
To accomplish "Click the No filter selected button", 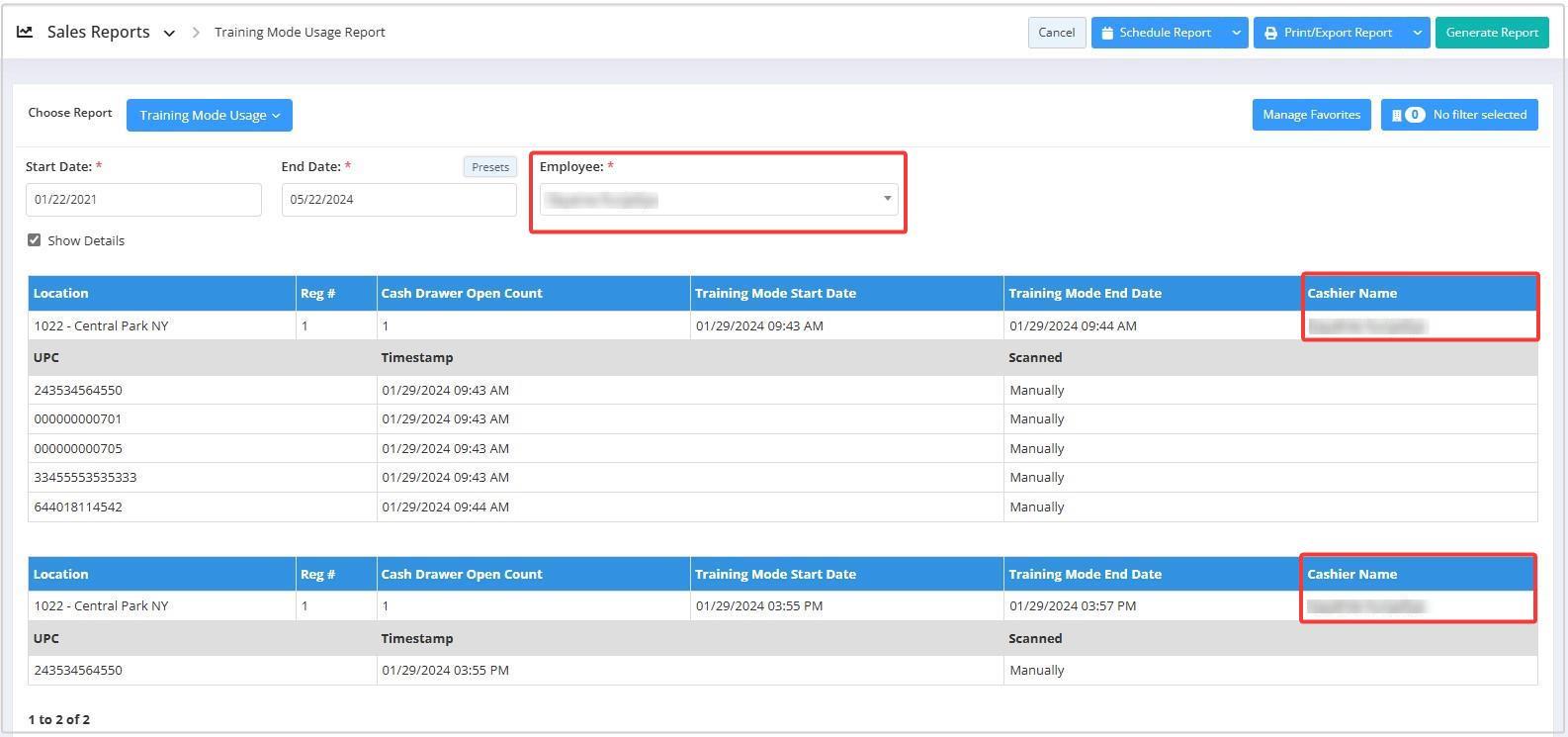I will click(1459, 115).
